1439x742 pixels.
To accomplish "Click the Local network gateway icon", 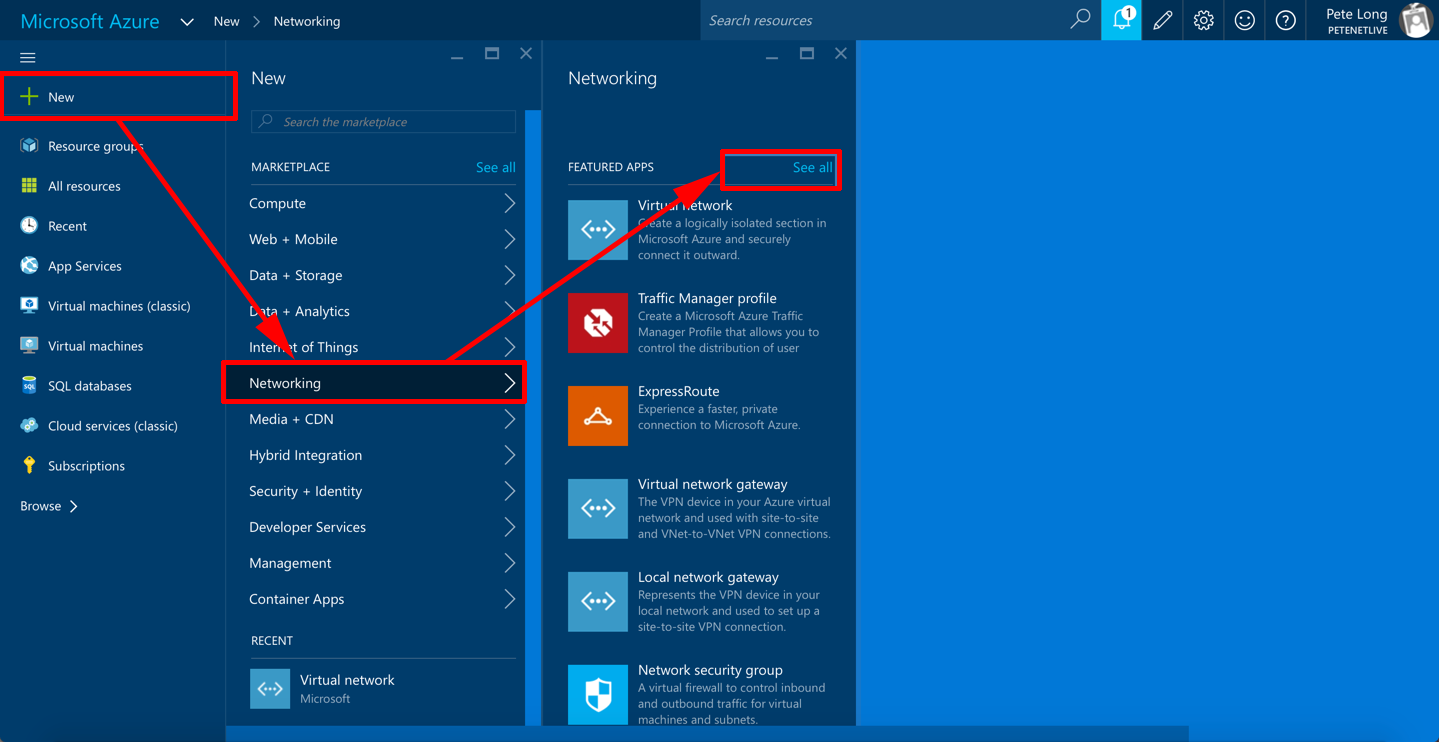I will (x=598, y=602).
